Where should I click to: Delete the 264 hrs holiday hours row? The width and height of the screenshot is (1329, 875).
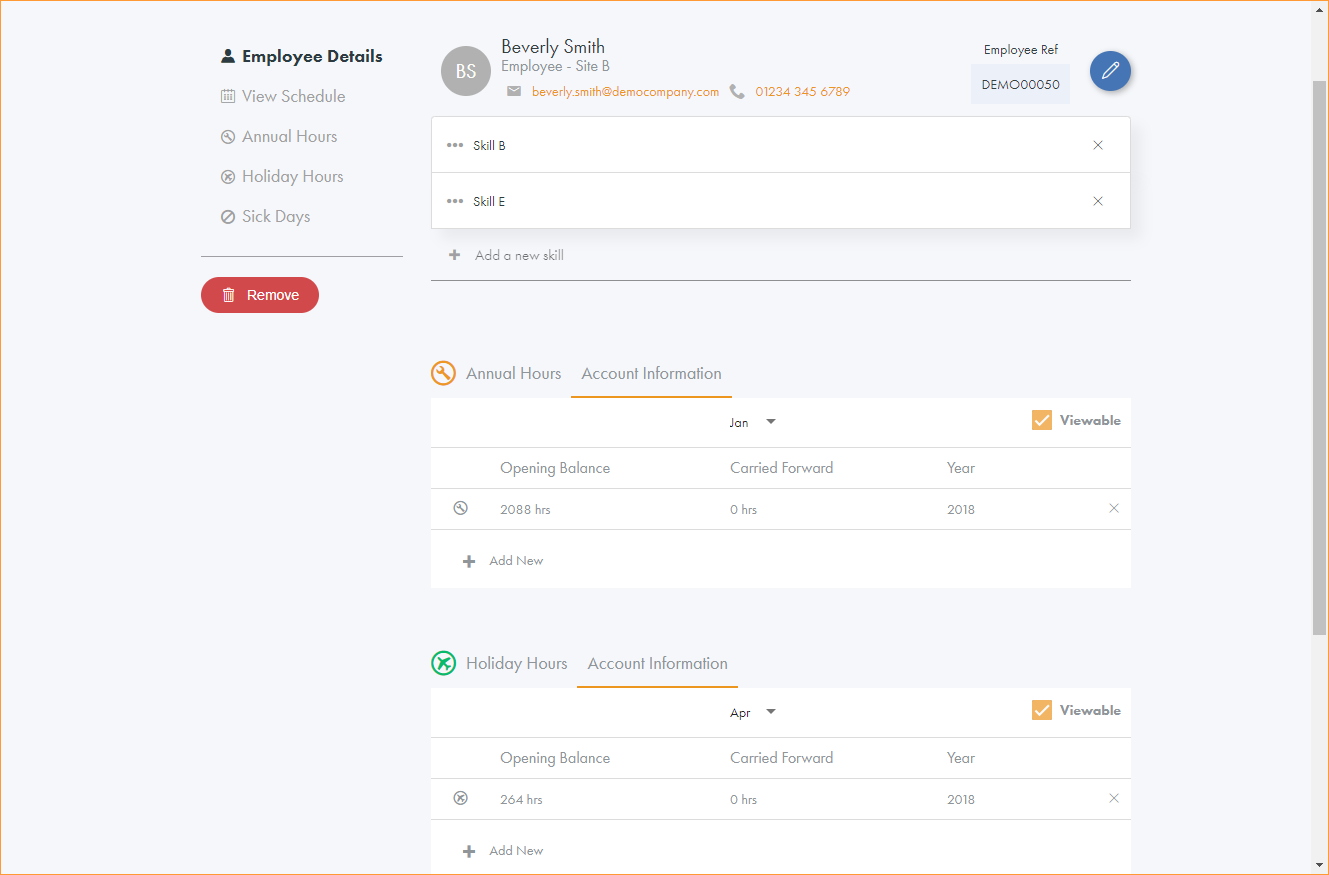point(1114,798)
